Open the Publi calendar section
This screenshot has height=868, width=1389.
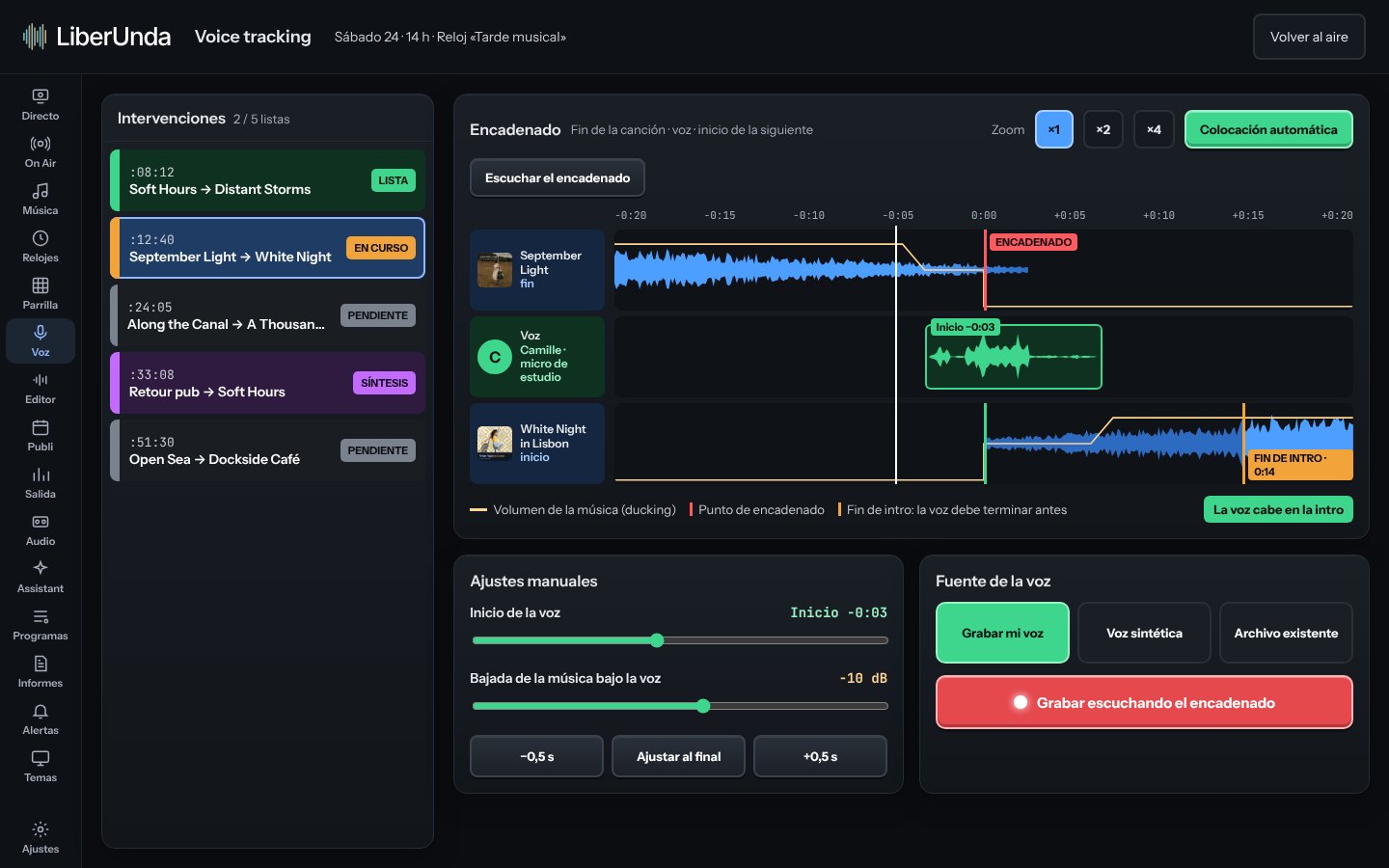tap(41, 436)
